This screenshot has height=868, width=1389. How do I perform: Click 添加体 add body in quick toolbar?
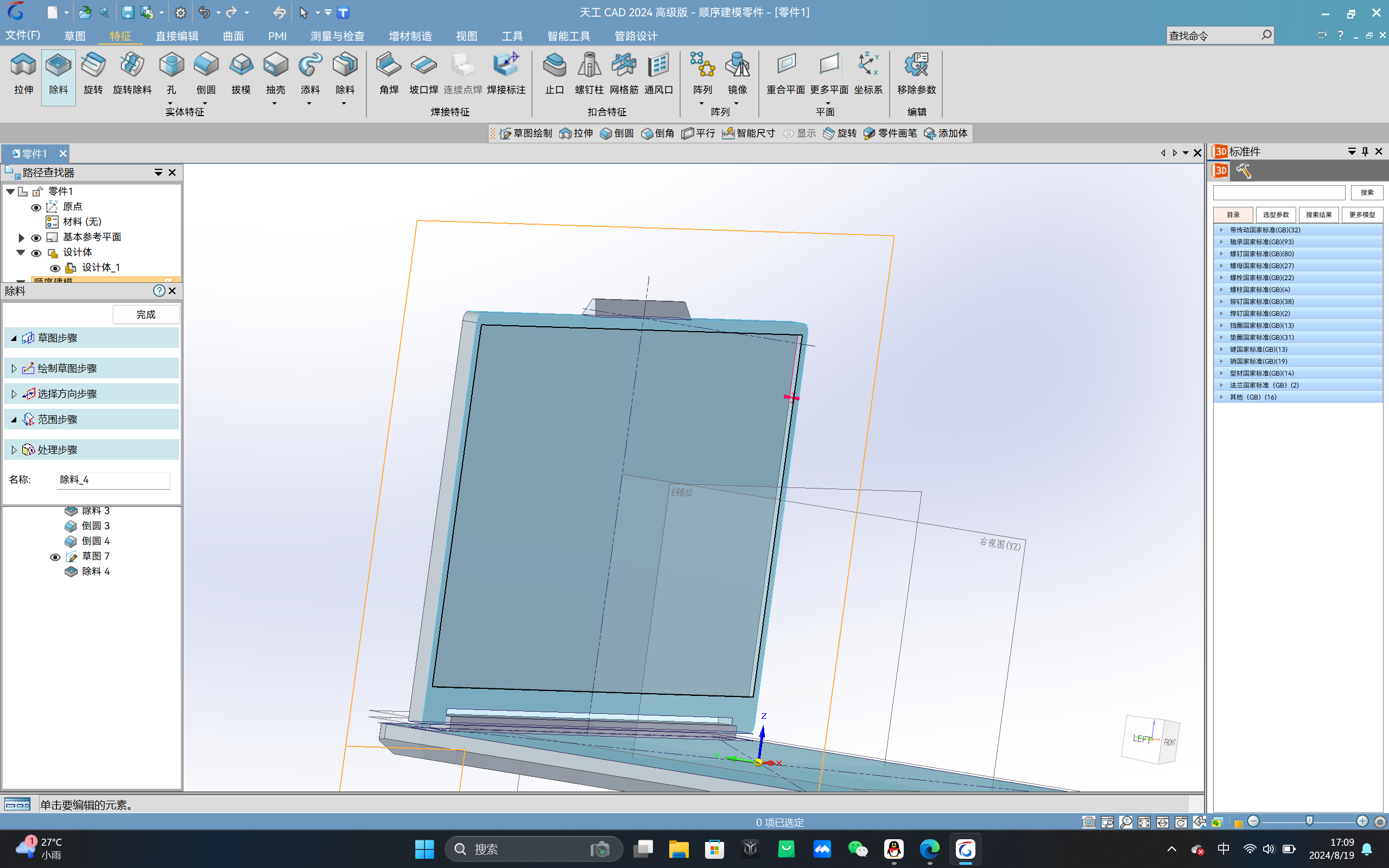coord(946,133)
